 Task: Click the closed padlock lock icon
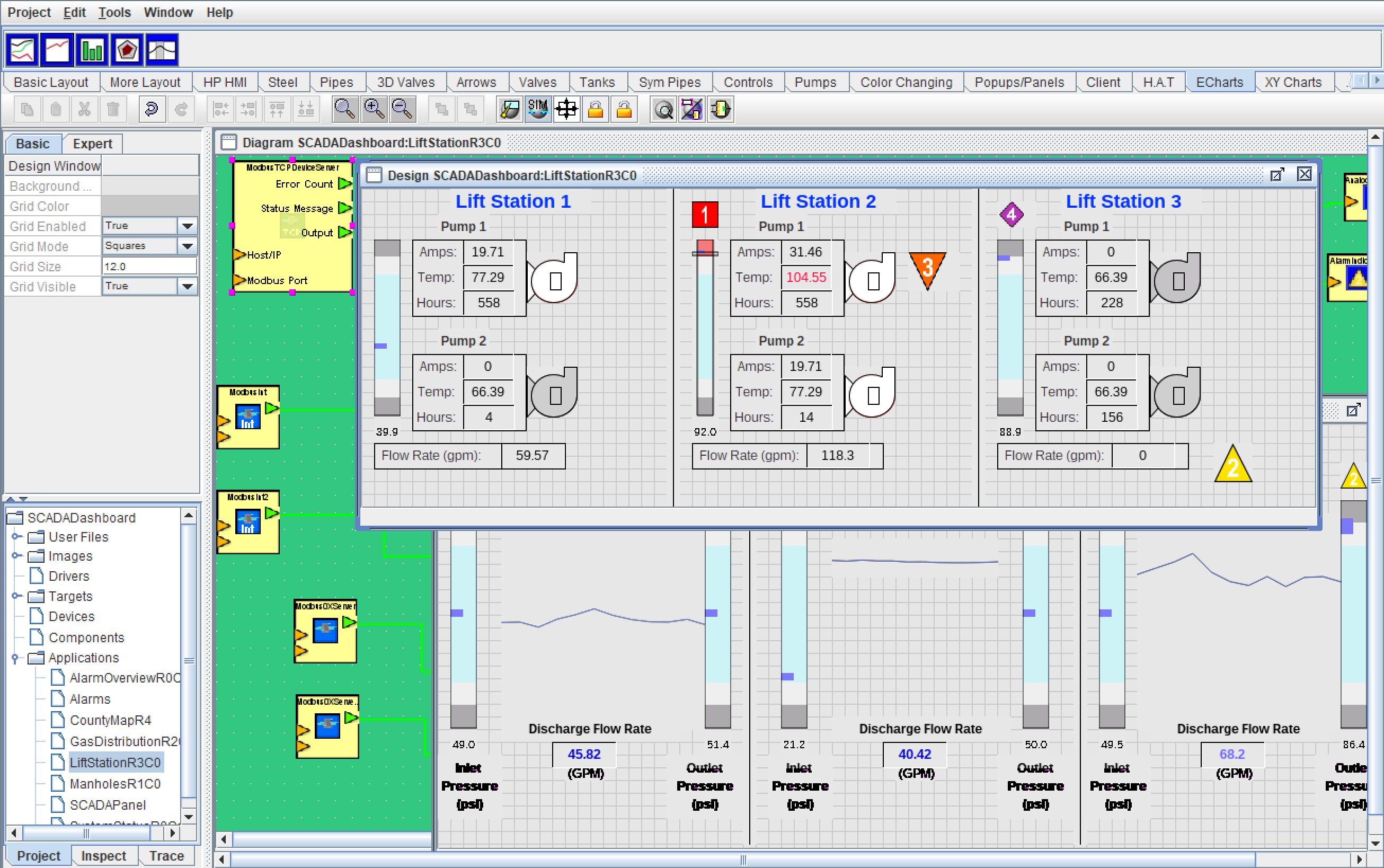tap(595, 109)
